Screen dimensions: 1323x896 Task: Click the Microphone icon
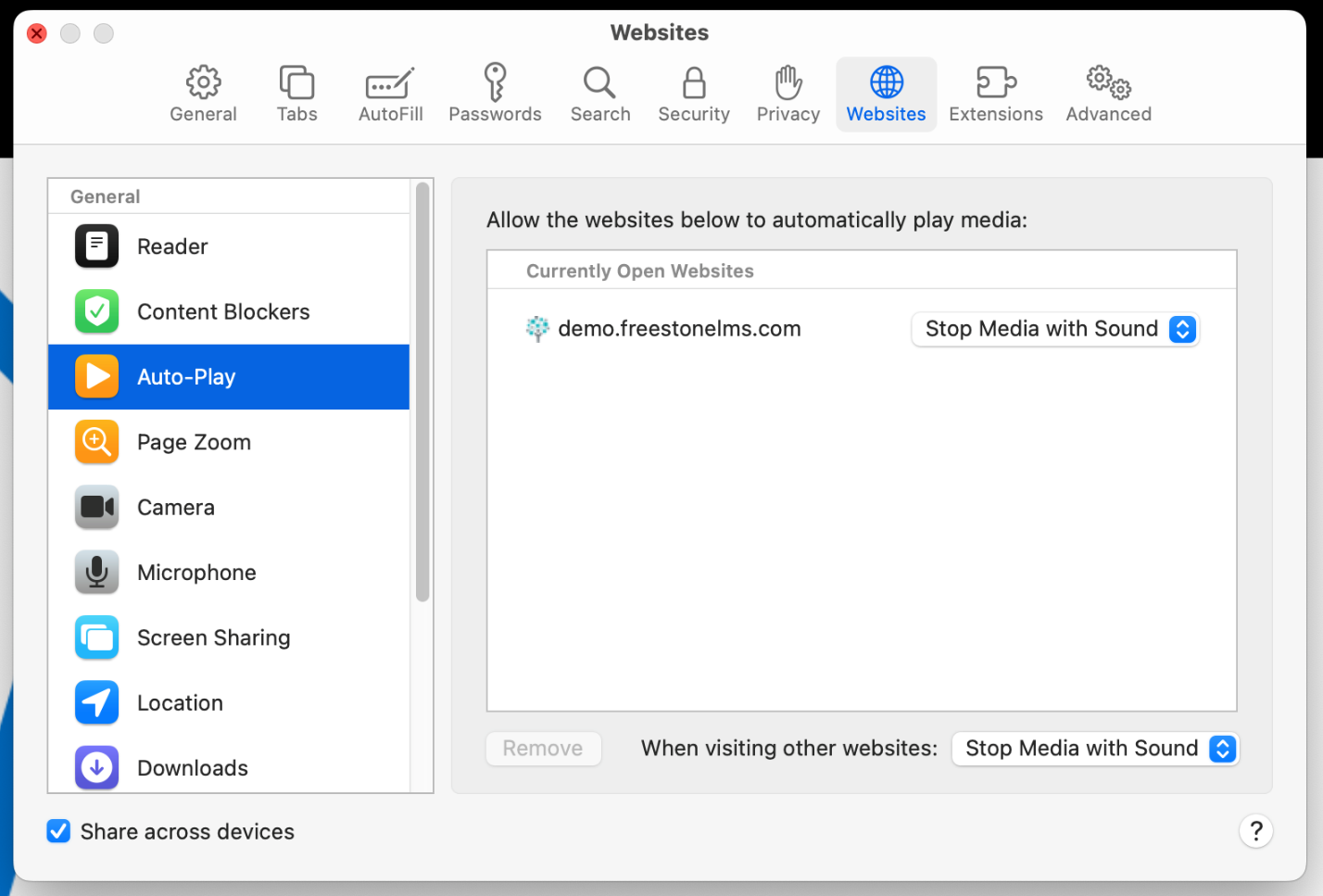[x=96, y=572]
